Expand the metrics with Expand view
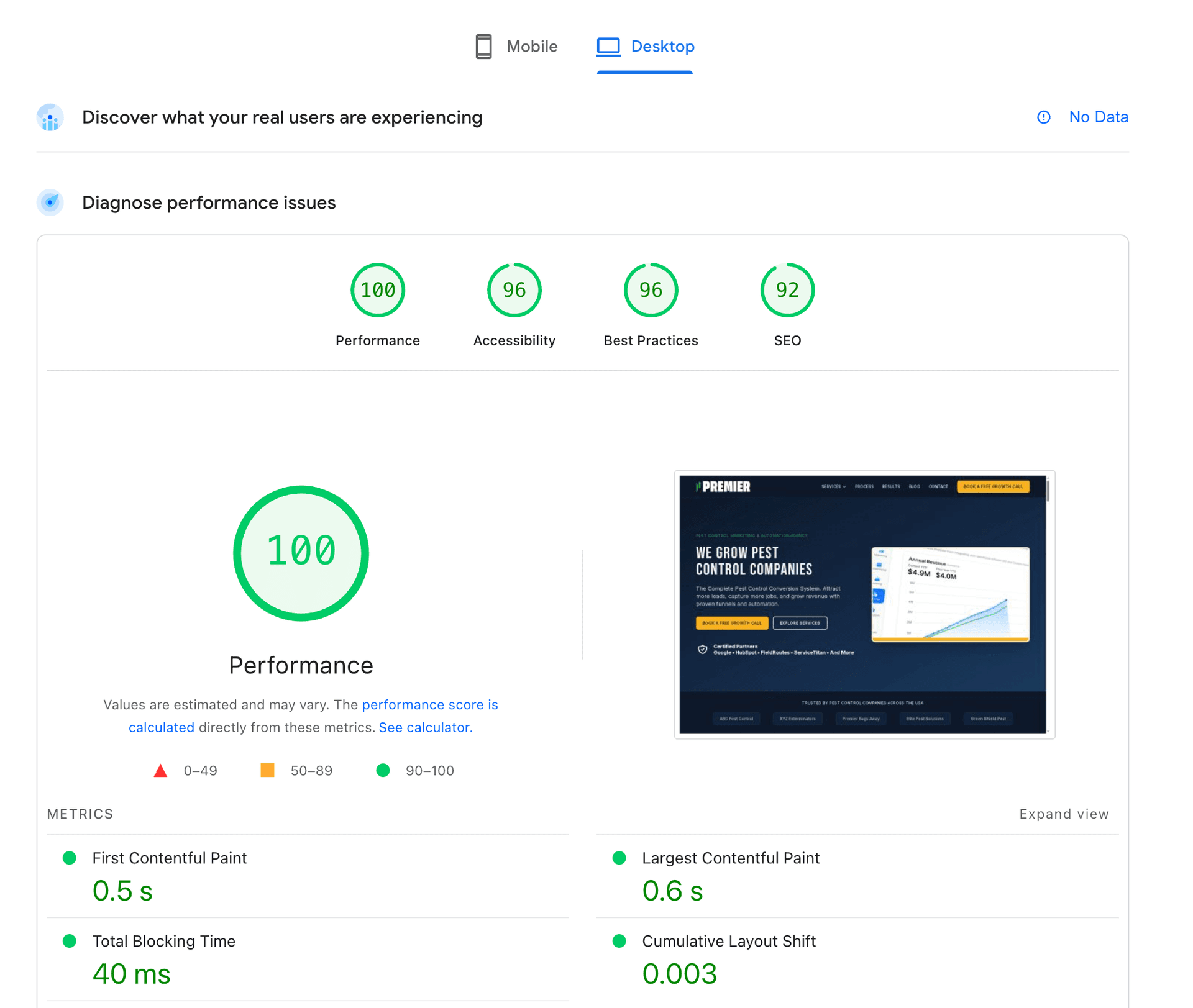The width and height of the screenshot is (1193, 1008). click(x=1064, y=814)
